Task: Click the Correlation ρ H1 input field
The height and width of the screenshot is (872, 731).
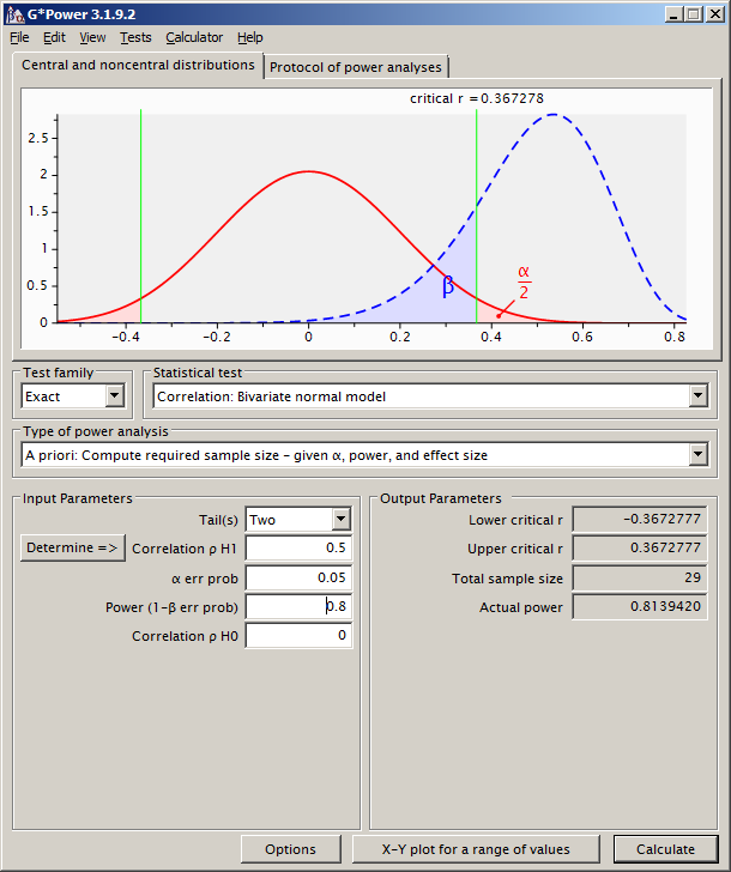Action: pyautogui.click(x=298, y=548)
